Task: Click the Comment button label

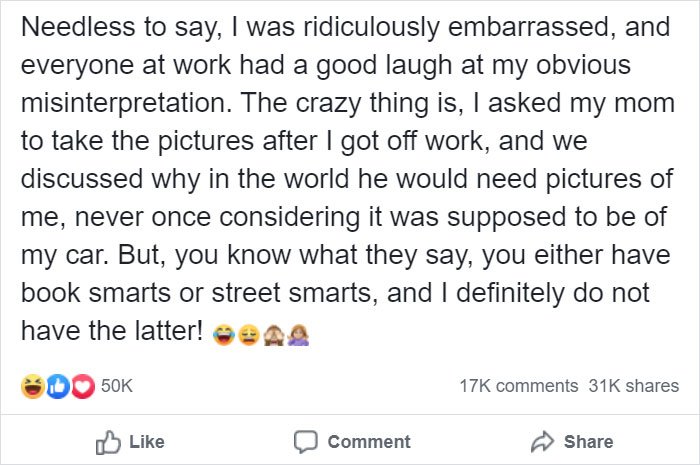Action: point(369,442)
